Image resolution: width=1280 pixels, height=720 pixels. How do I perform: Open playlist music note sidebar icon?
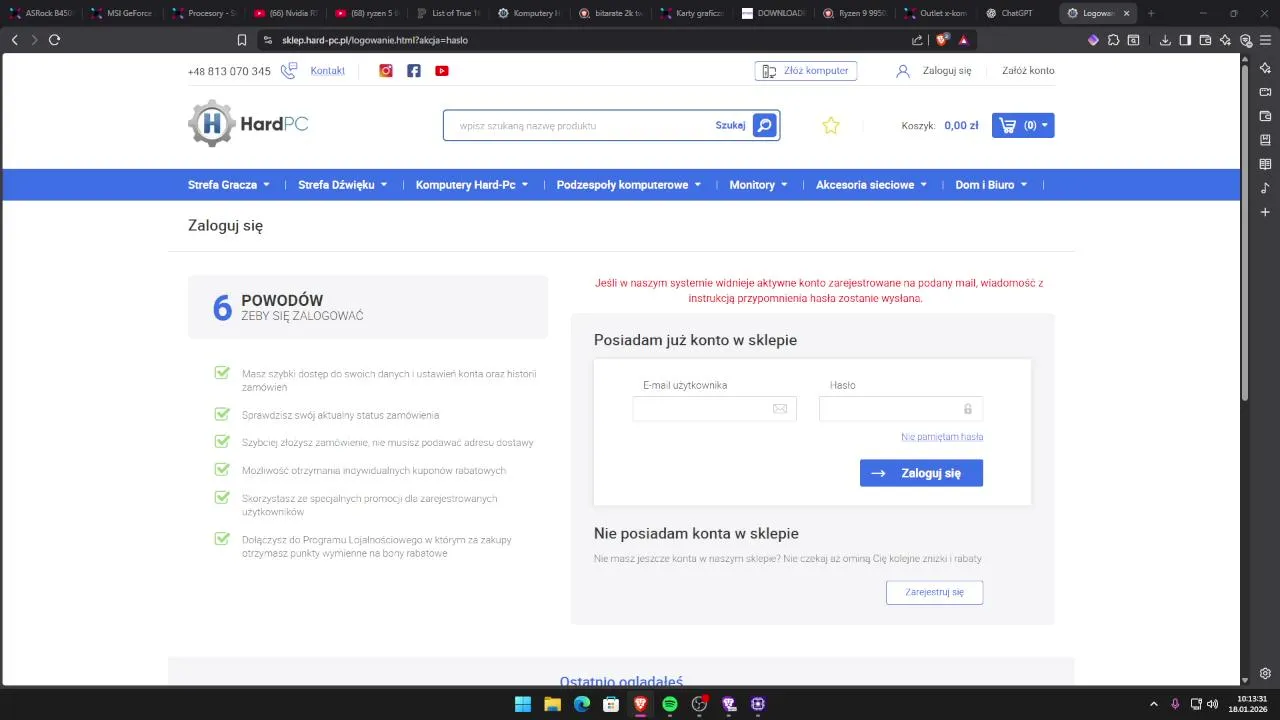pos(1265,188)
